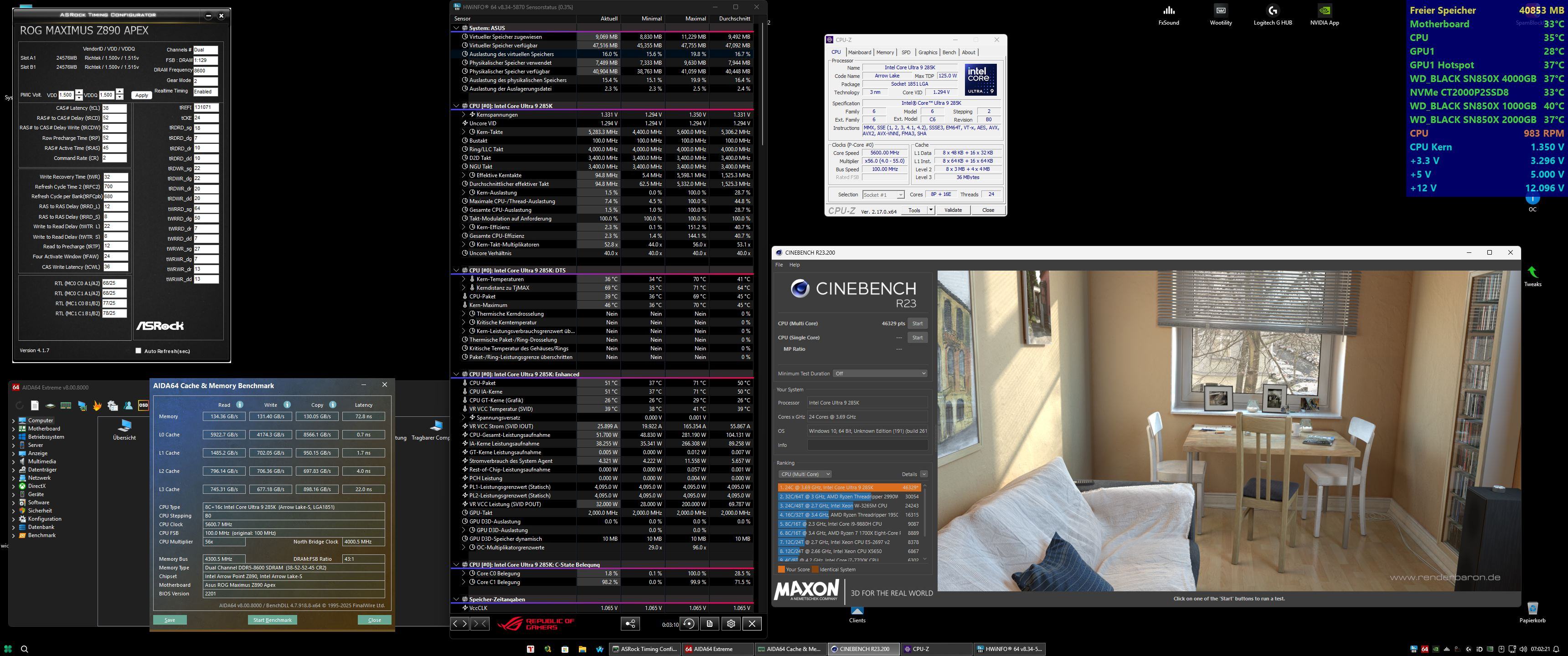The image size is (1568, 656).
Task: Click the flame stability test icon in AIDA64
Action: (x=97, y=405)
